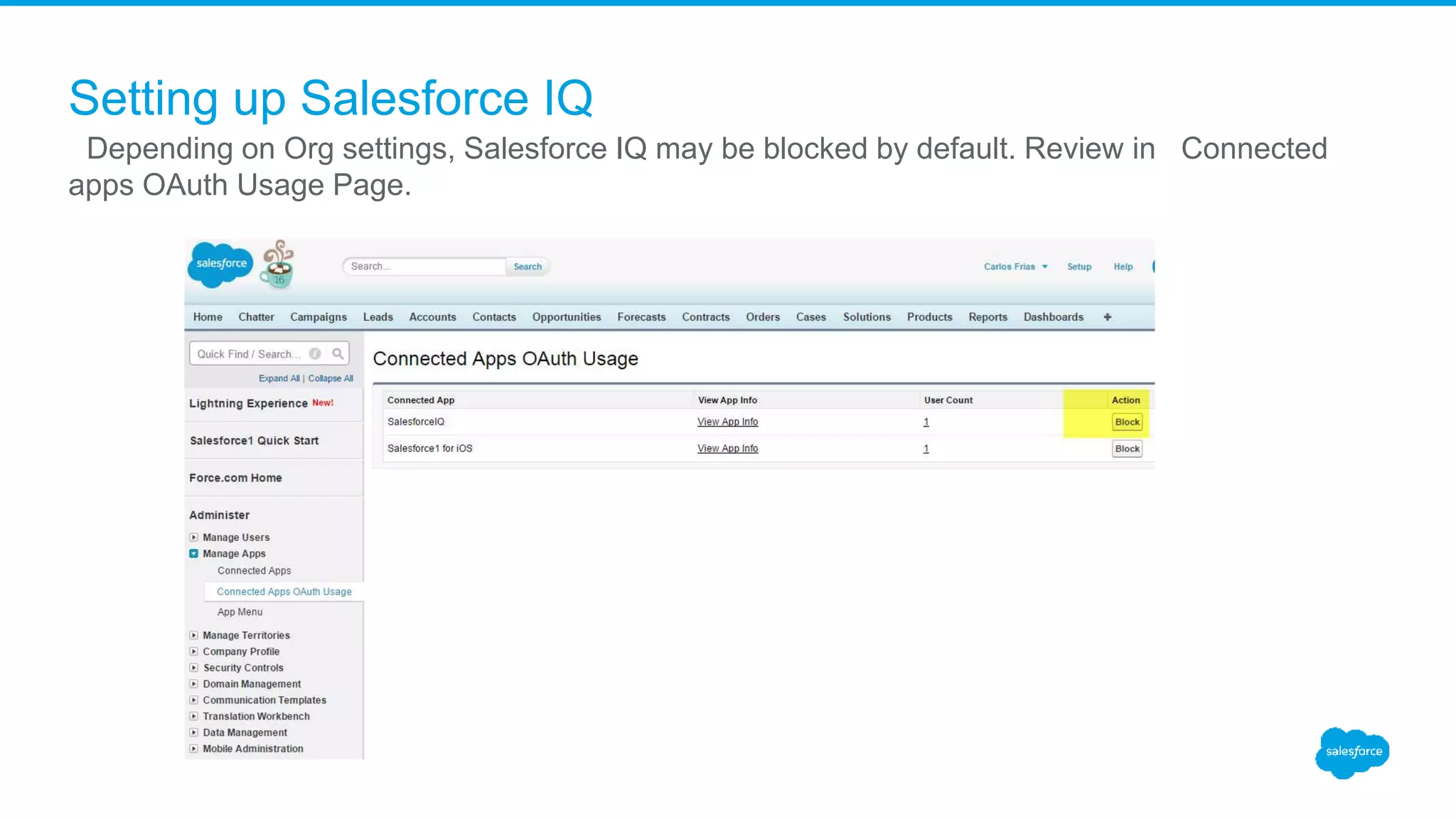1456x819 pixels.
Task: Block the SalesforceIQ connected app
Action: (1127, 422)
